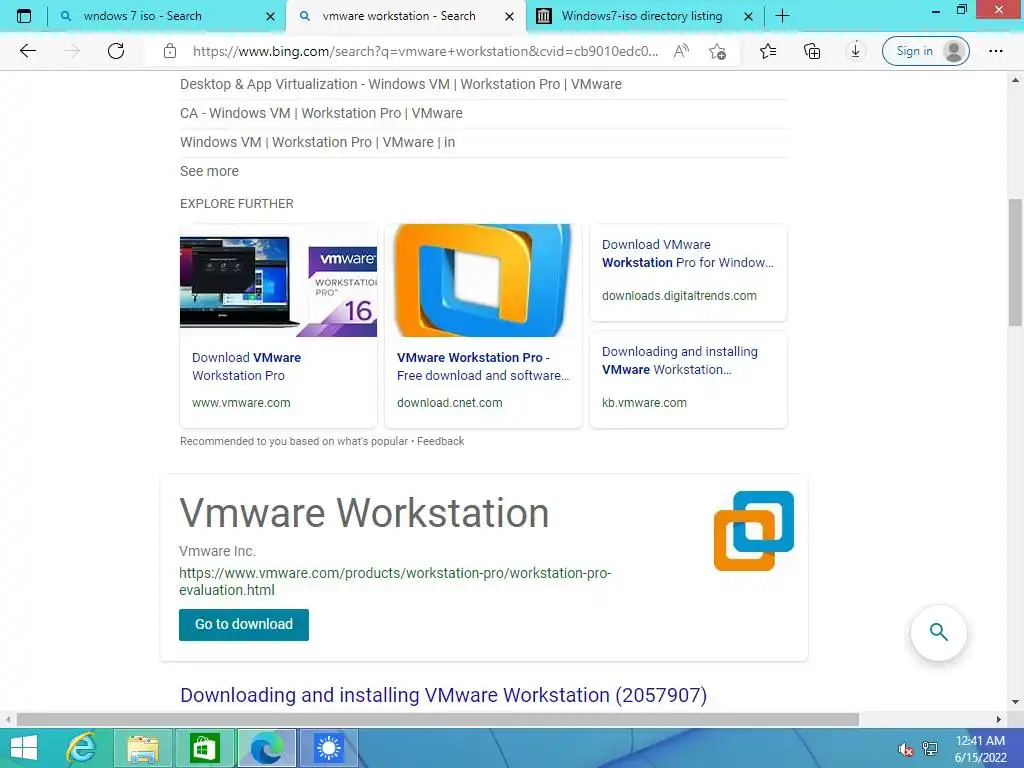Open the sun icon taskbar app
This screenshot has height=768, width=1024.
pos(328,748)
